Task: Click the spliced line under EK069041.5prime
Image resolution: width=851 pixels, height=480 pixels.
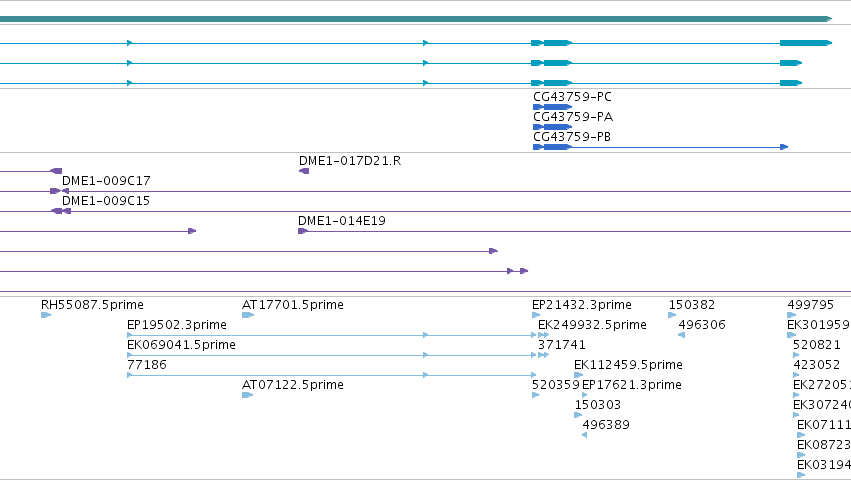Action: coord(332,355)
